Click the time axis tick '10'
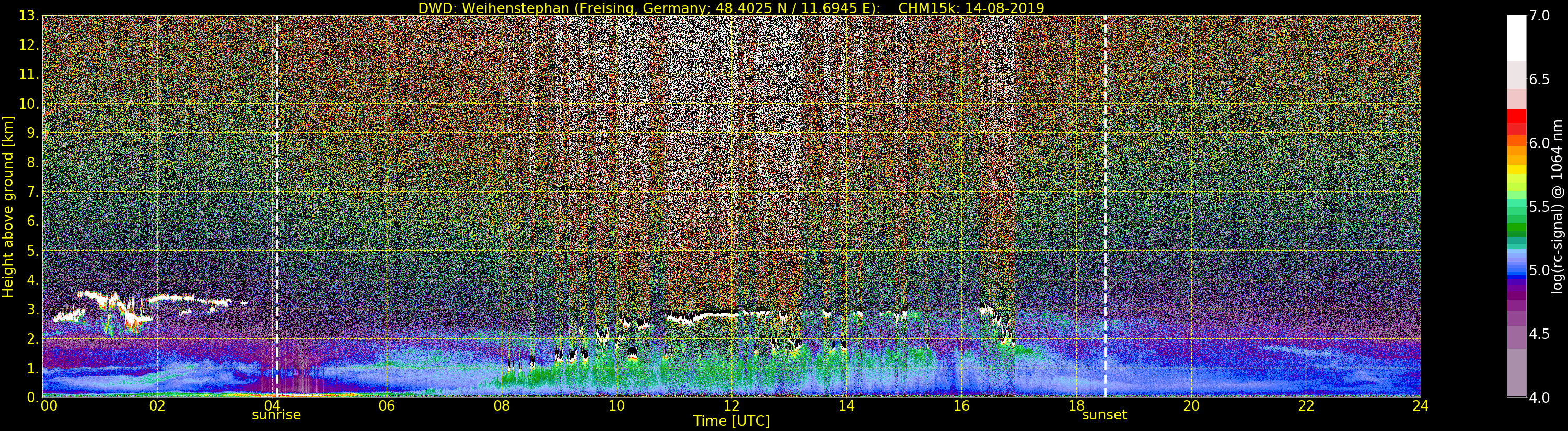This screenshot has height=431, width=1568. pos(617,406)
